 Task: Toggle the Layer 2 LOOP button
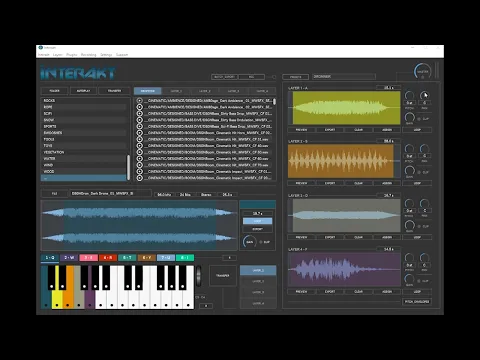(417, 183)
